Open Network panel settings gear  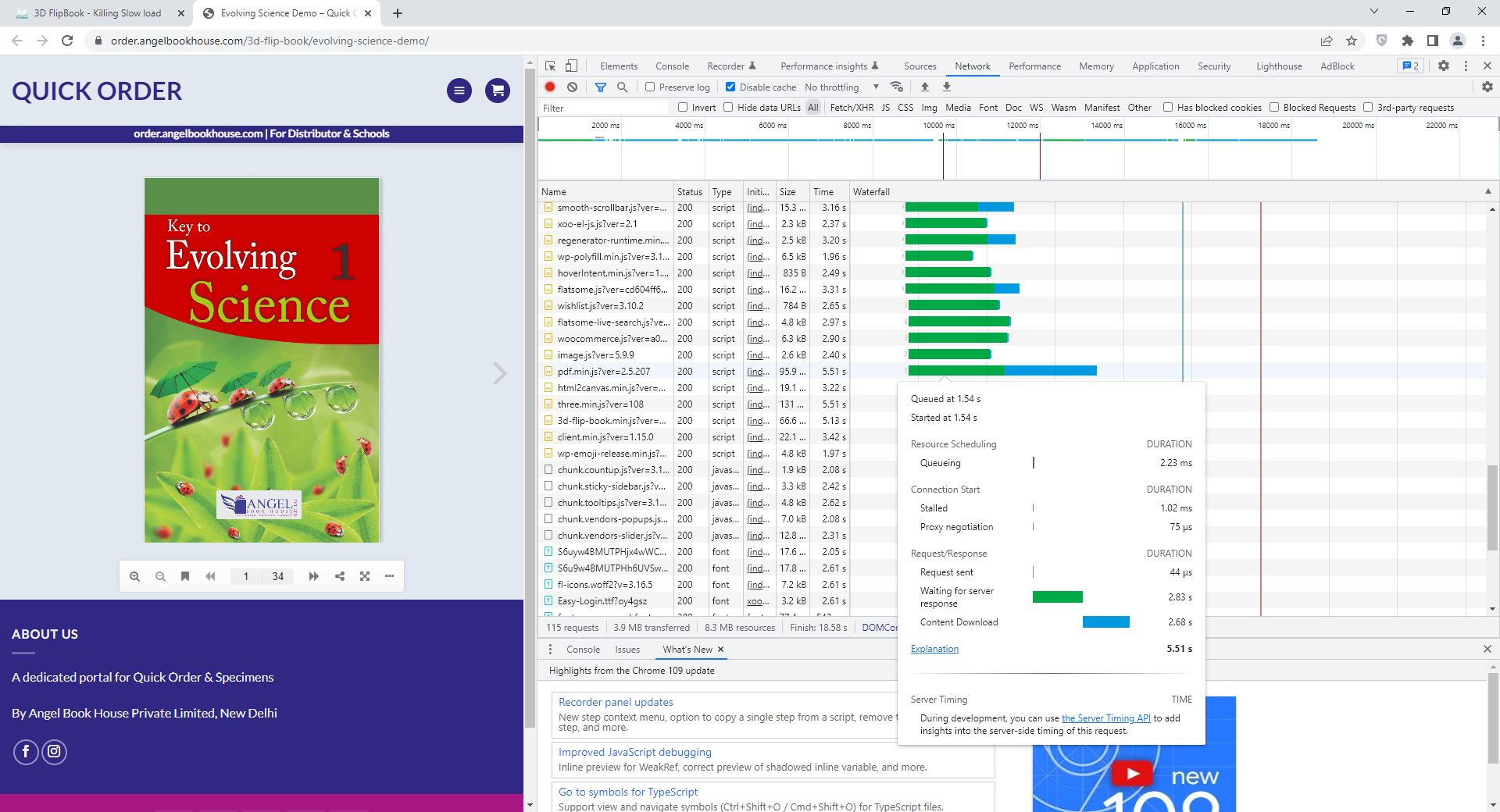[x=1487, y=87]
